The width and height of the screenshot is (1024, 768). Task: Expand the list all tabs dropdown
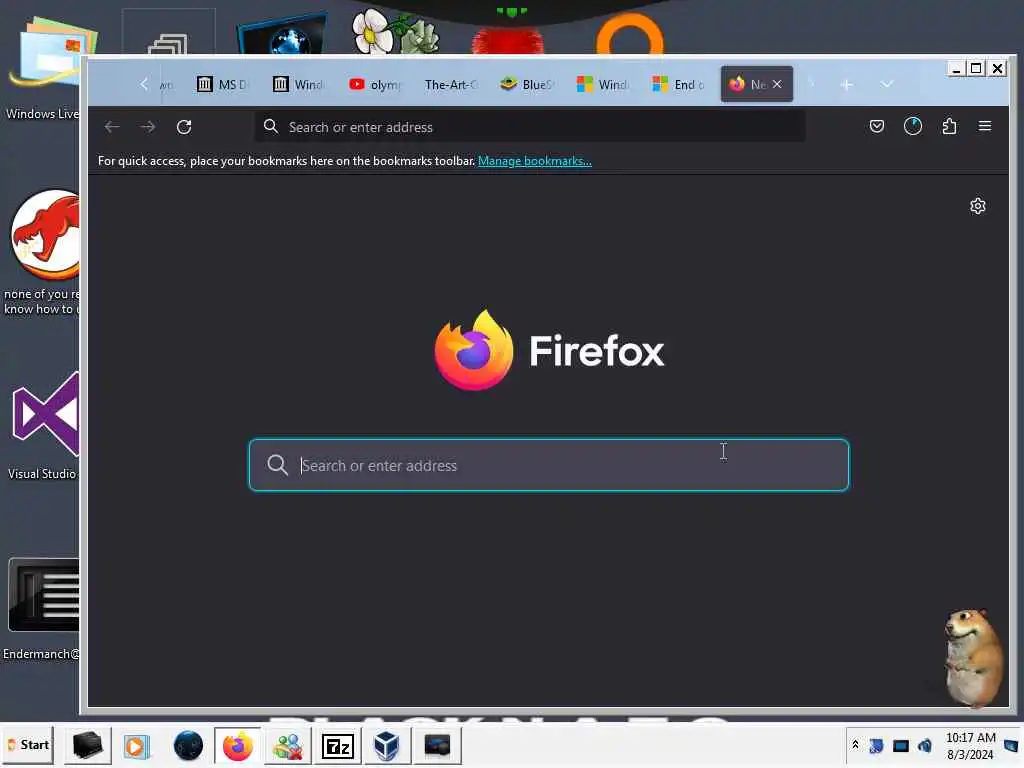point(886,84)
